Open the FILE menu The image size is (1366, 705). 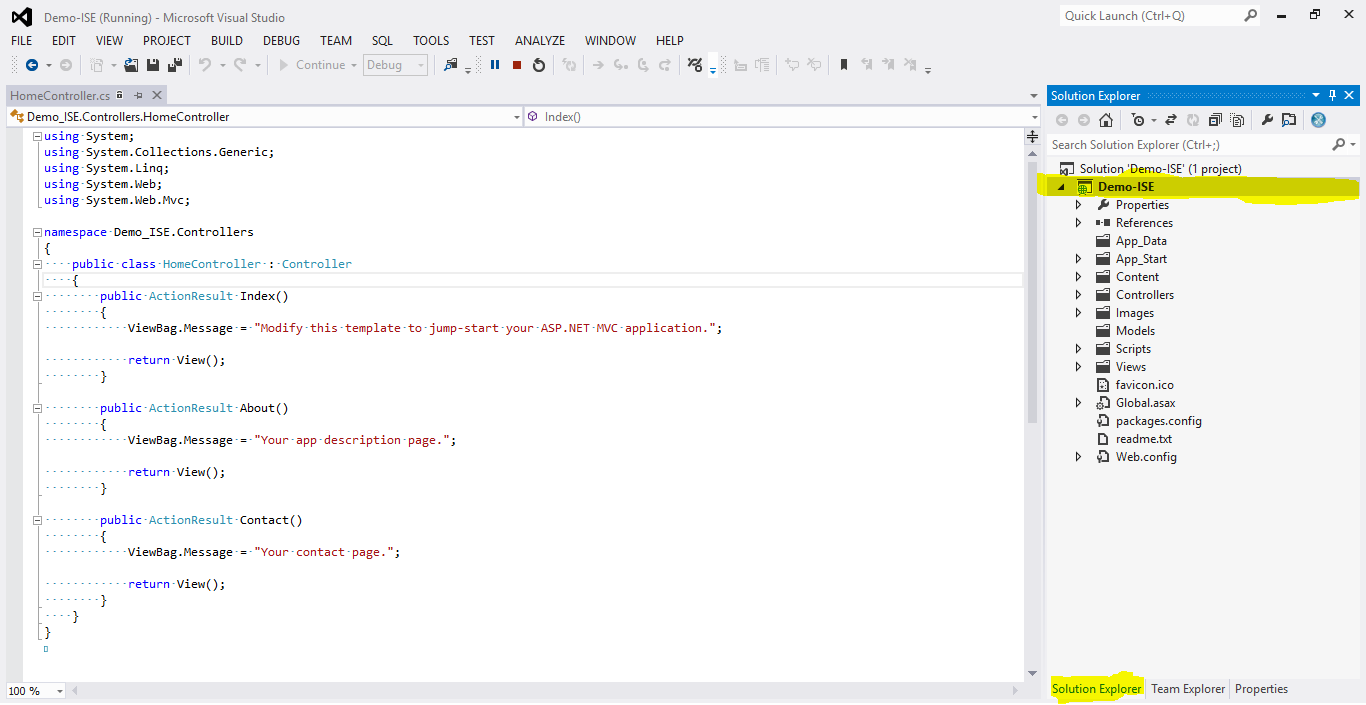(x=22, y=41)
